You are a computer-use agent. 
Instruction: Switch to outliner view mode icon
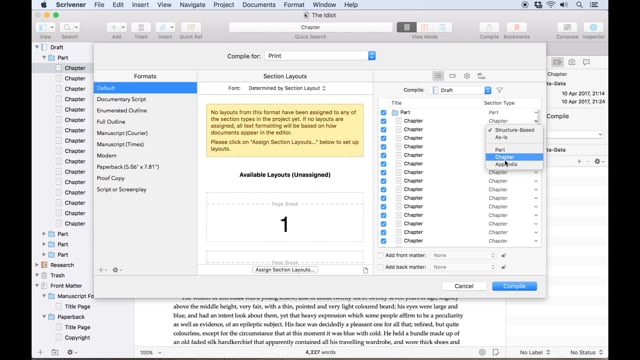[442, 27]
